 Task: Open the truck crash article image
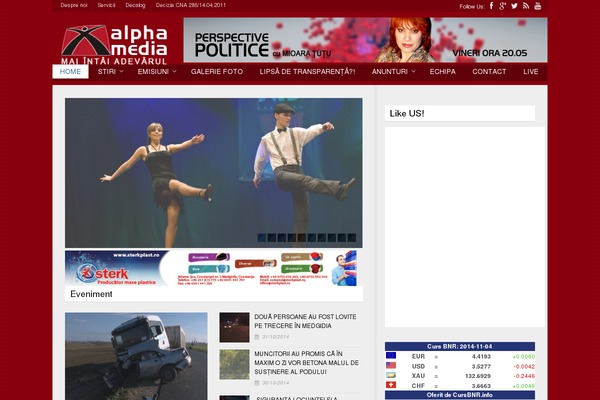pos(136,356)
